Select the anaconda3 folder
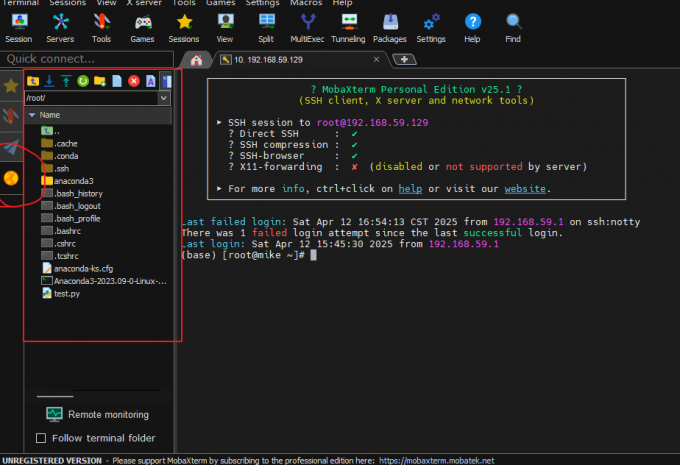680x465 pixels. [x=67, y=181]
